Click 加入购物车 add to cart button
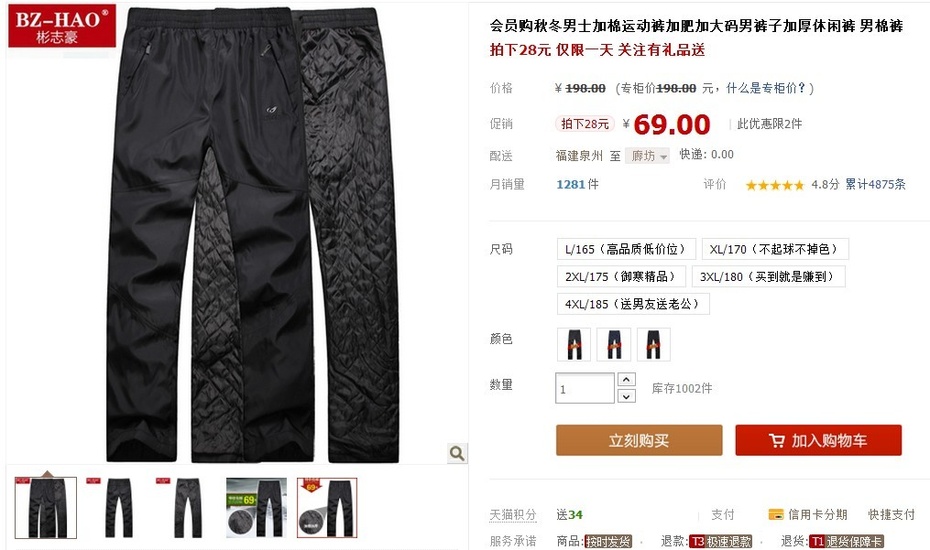930x550 pixels. click(x=818, y=440)
